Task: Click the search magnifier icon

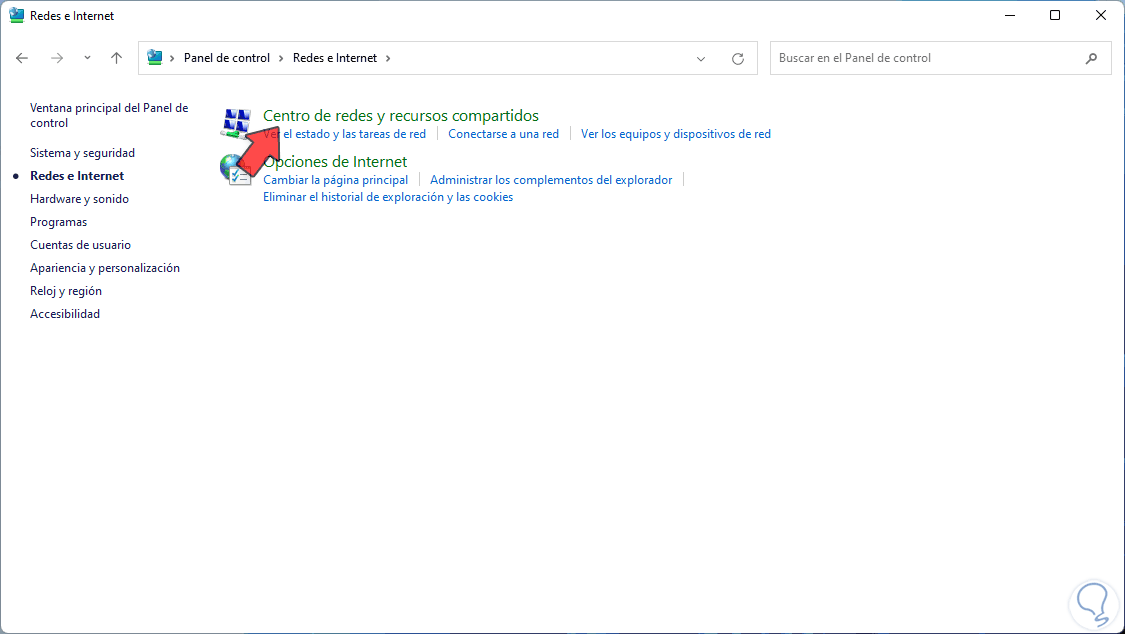Action: [1091, 58]
